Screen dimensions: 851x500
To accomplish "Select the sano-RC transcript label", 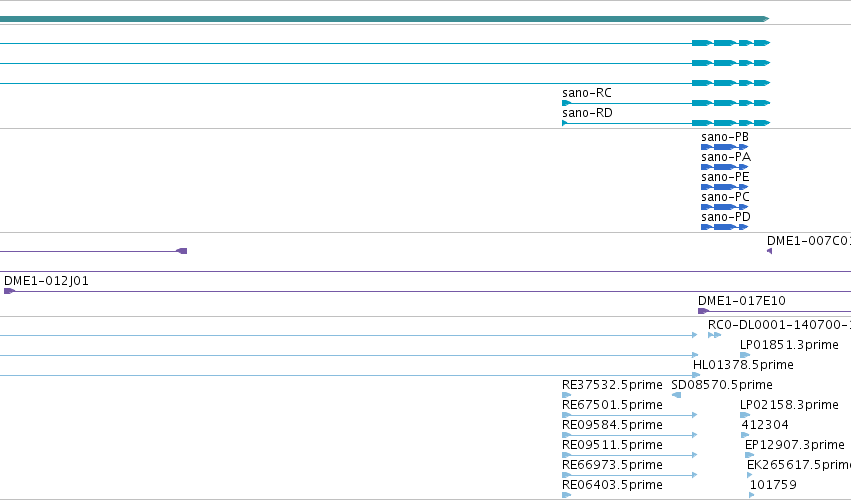I will (587, 93).
